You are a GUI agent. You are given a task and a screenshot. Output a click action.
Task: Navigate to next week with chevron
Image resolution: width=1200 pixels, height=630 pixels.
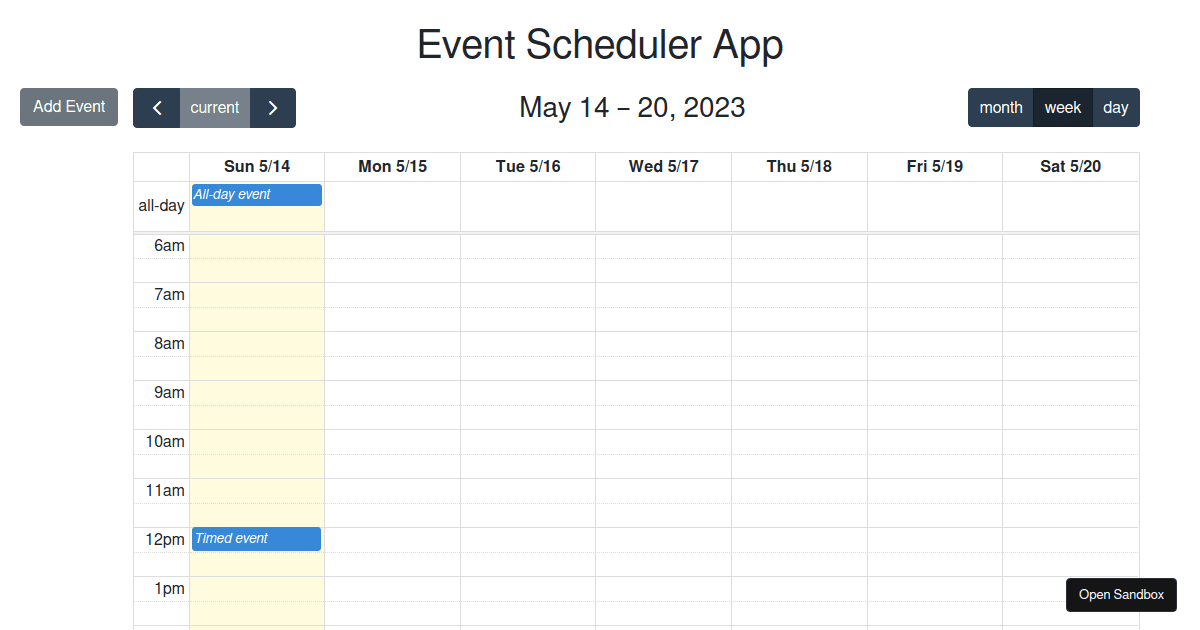point(272,107)
